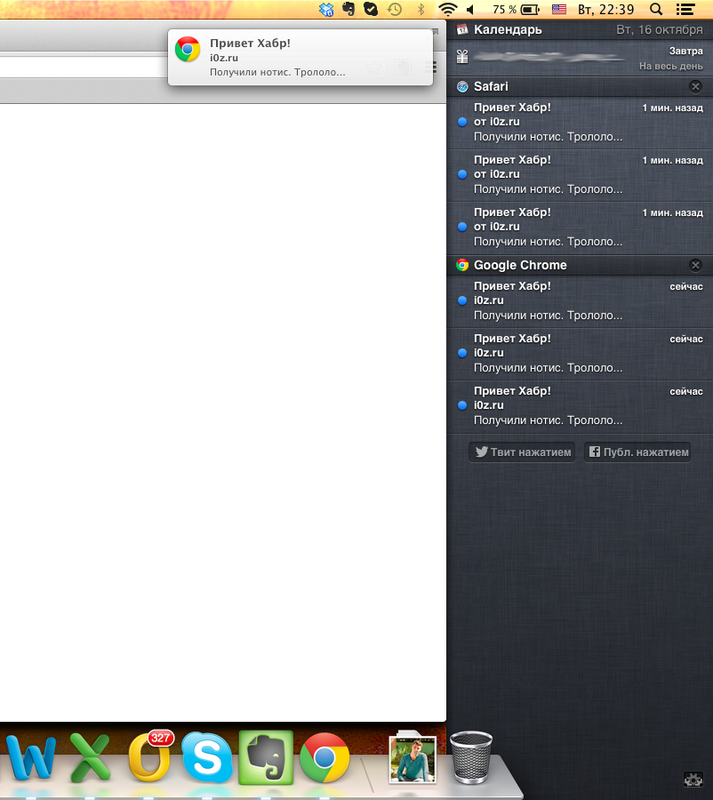The width and height of the screenshot is (713, 800).
Task: Clear Google Chrome notifications with the X button
Action: tap(695, 265)
